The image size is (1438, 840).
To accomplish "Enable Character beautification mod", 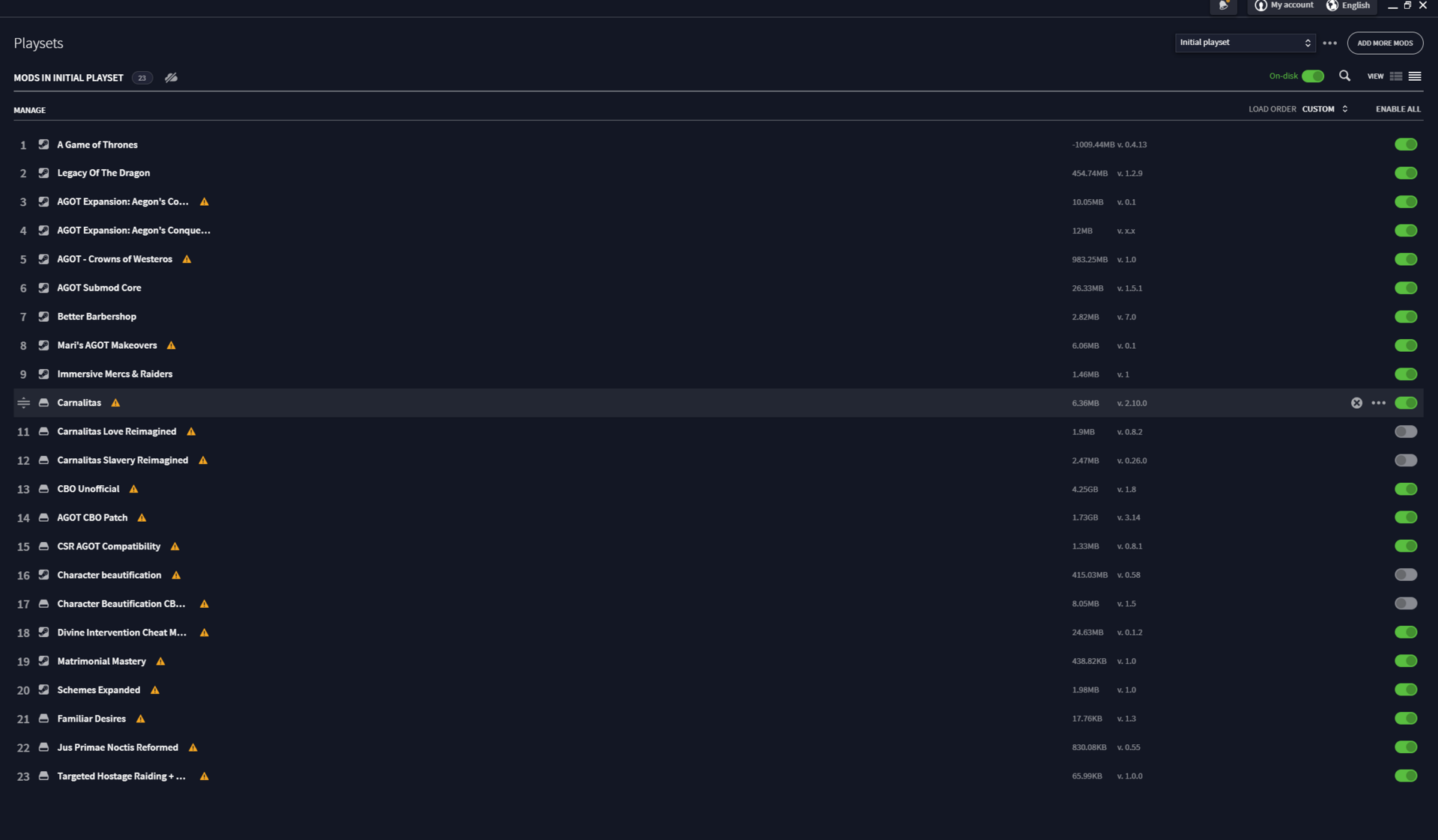I will click(1406, 575).
